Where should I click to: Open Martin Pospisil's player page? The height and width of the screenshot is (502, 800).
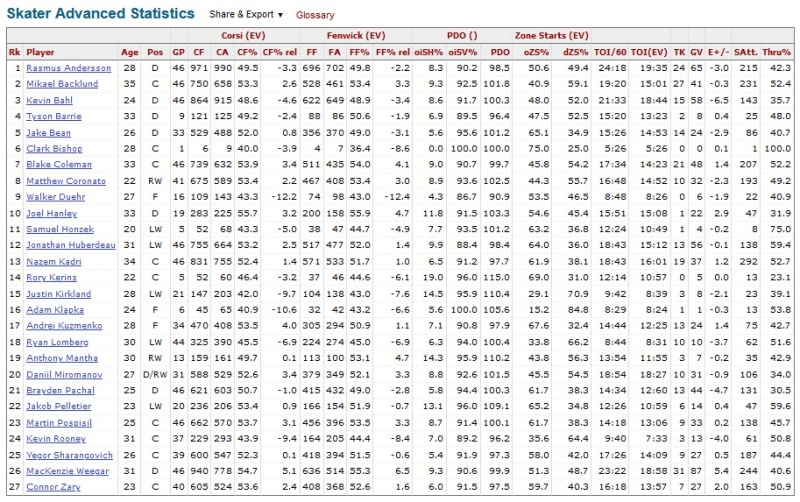click(x=59, y=422)
